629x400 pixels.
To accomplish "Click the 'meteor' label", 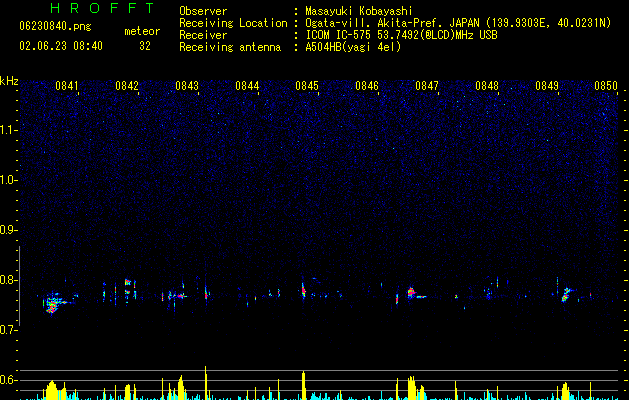I will coord(142,31).
